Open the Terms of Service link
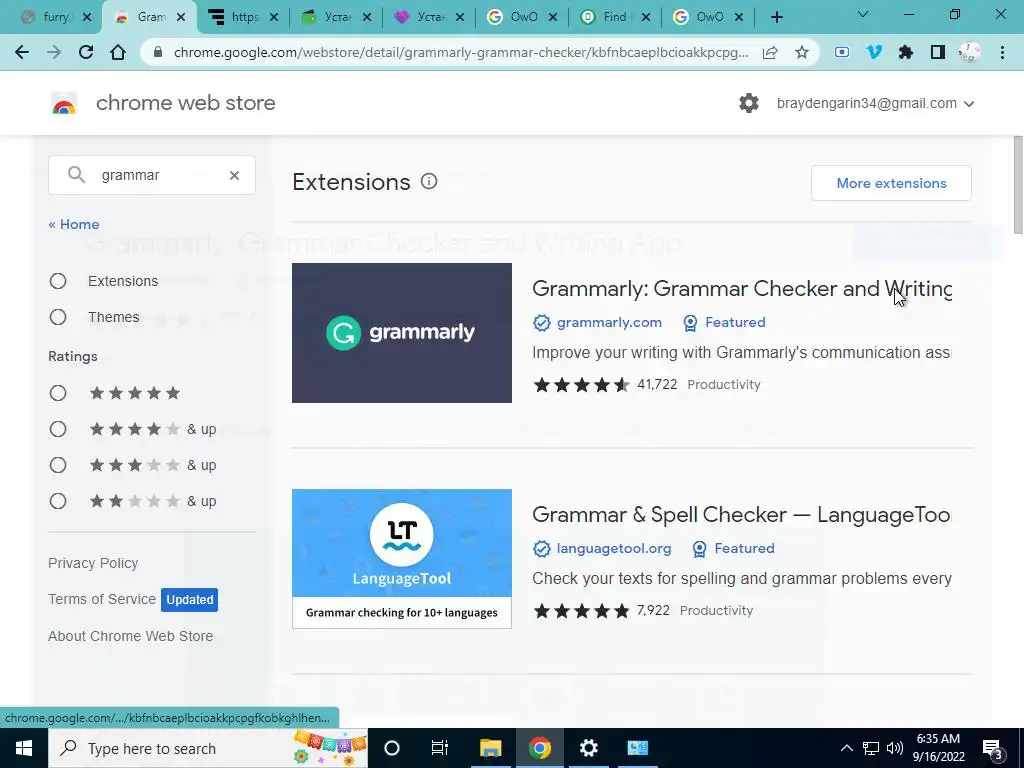The height and width of the screenshot is (768, 1024). [x=102, y=599]
